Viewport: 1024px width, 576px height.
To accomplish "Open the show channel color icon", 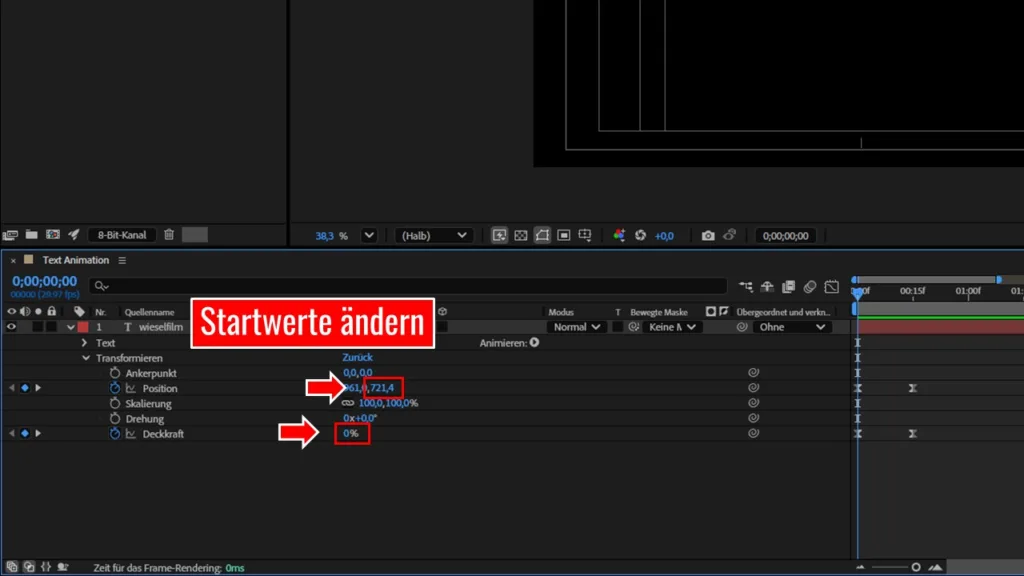I will coord(619,236).
